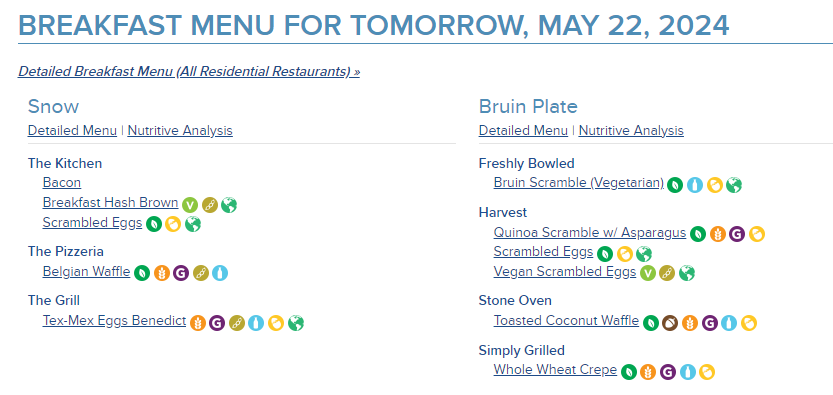Open Quinoa Scramble w/ Asparagus details
The height and width of the screenshot is (395, 833).
click(590, 232)
